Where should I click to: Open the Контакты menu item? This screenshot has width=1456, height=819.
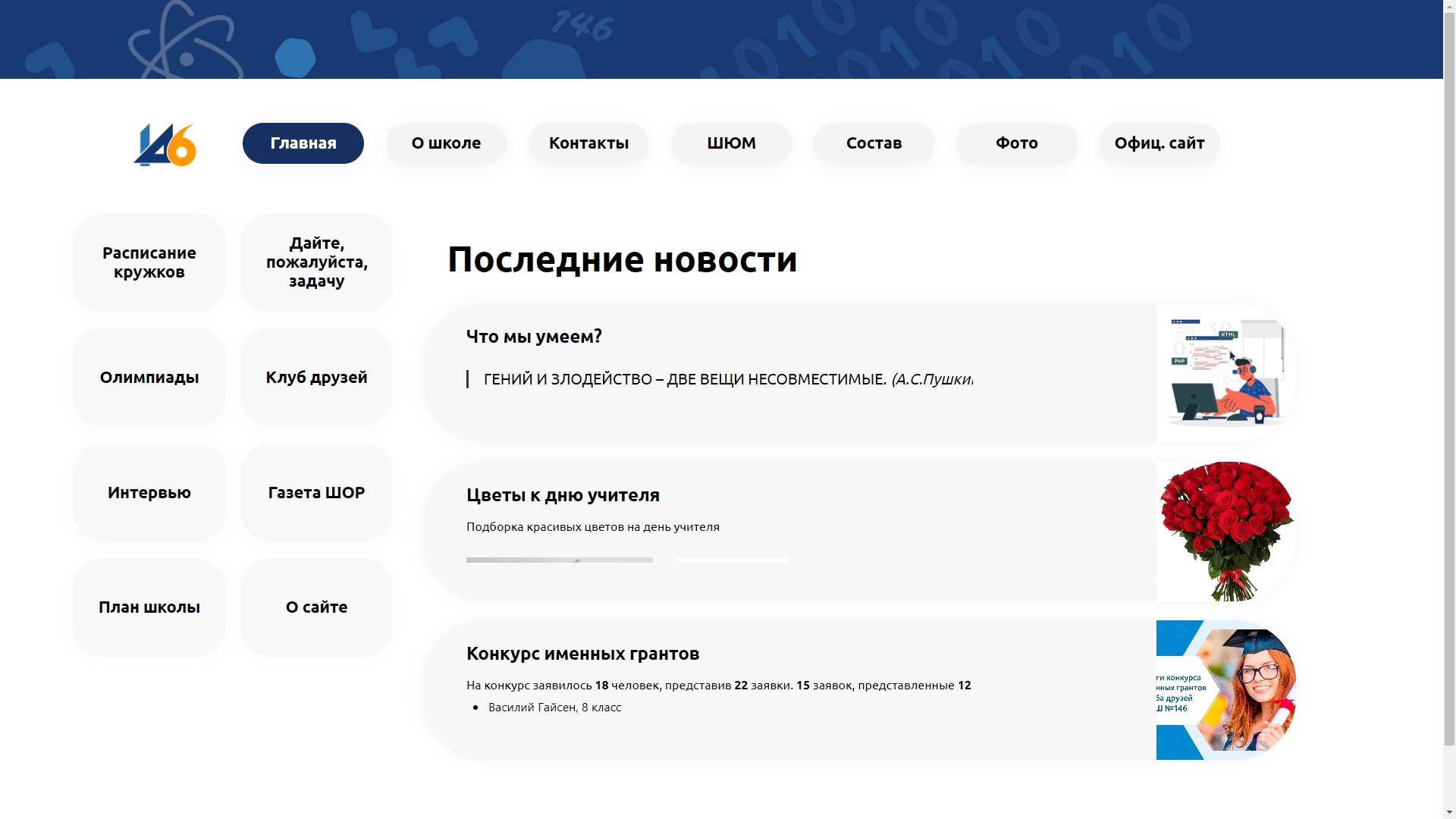(588, 143)
